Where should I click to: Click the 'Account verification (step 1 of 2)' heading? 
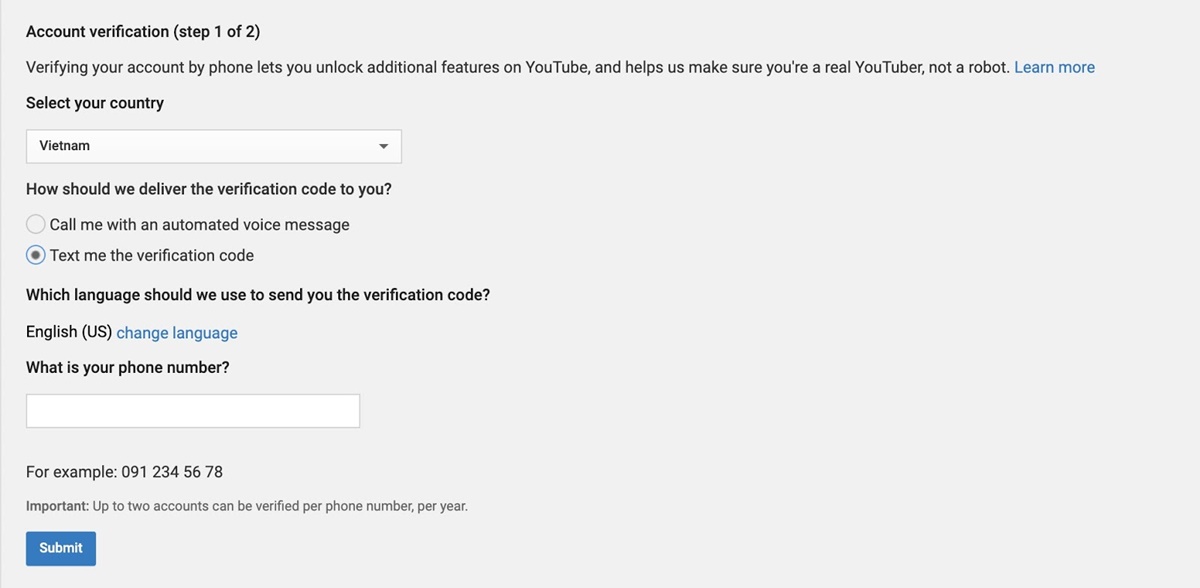(x=143, y=32)
